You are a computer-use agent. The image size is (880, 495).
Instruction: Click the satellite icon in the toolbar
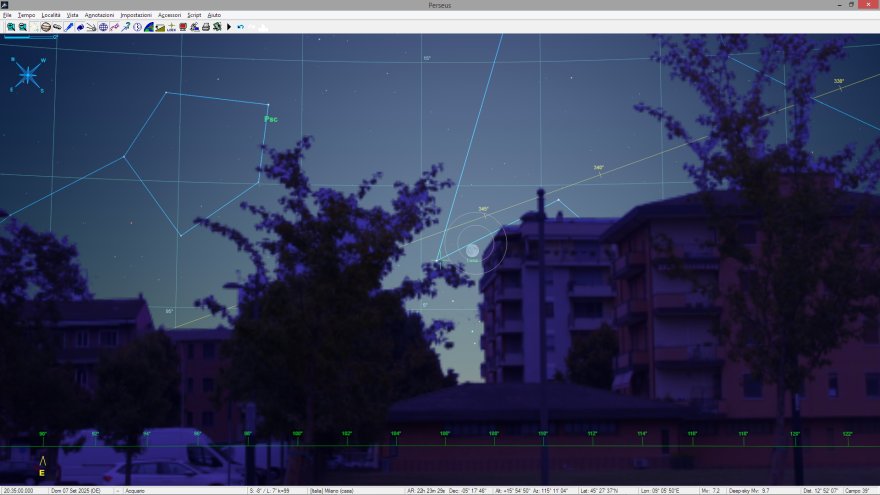pos(57,27)
